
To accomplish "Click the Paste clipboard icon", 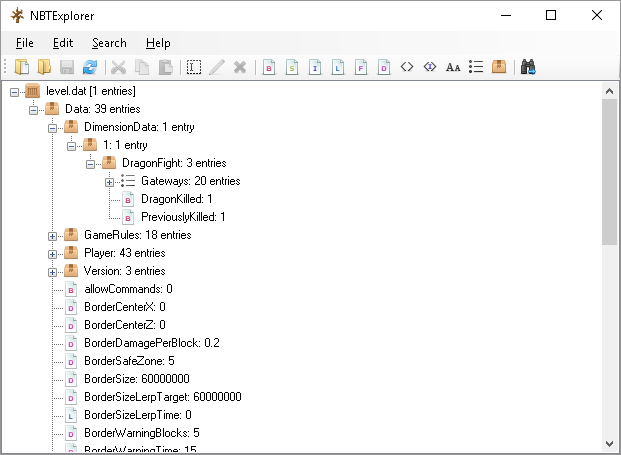I will pos(166,67).
